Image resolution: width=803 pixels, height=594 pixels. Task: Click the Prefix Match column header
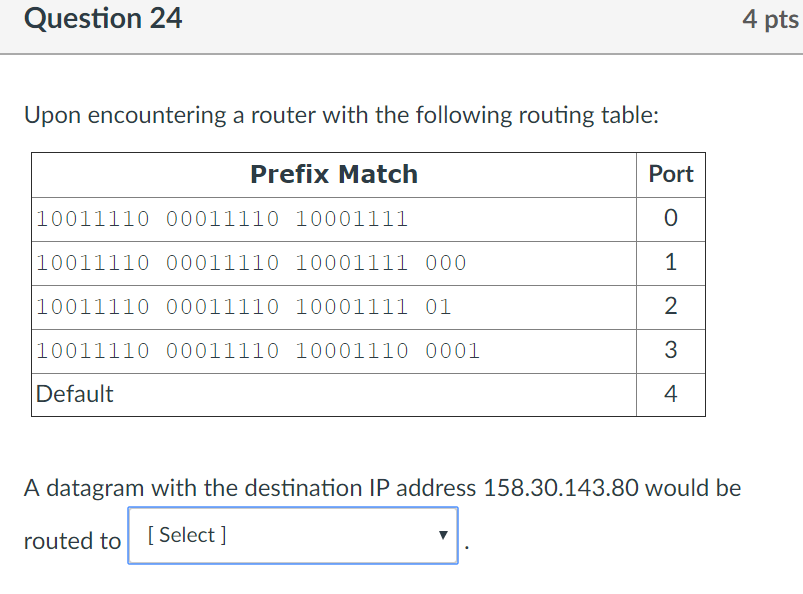[x=334, y=175]
